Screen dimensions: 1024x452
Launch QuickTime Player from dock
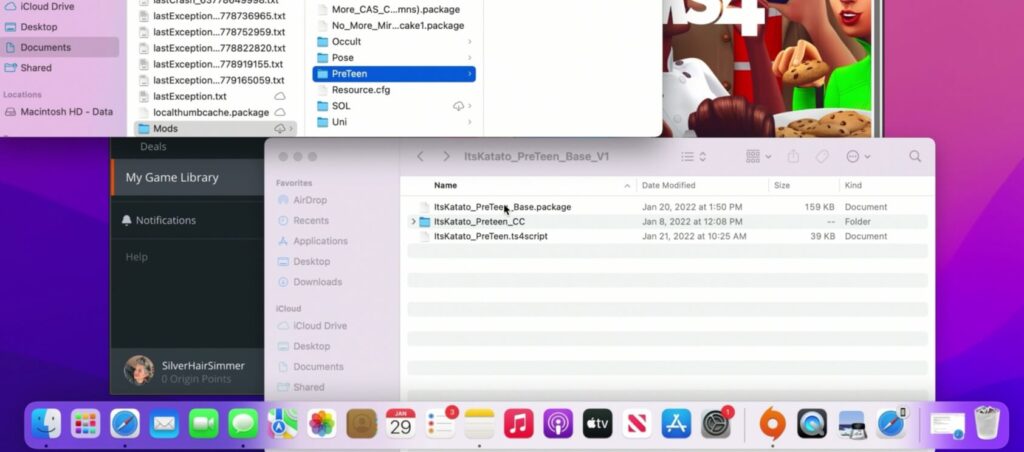(812, 425)
